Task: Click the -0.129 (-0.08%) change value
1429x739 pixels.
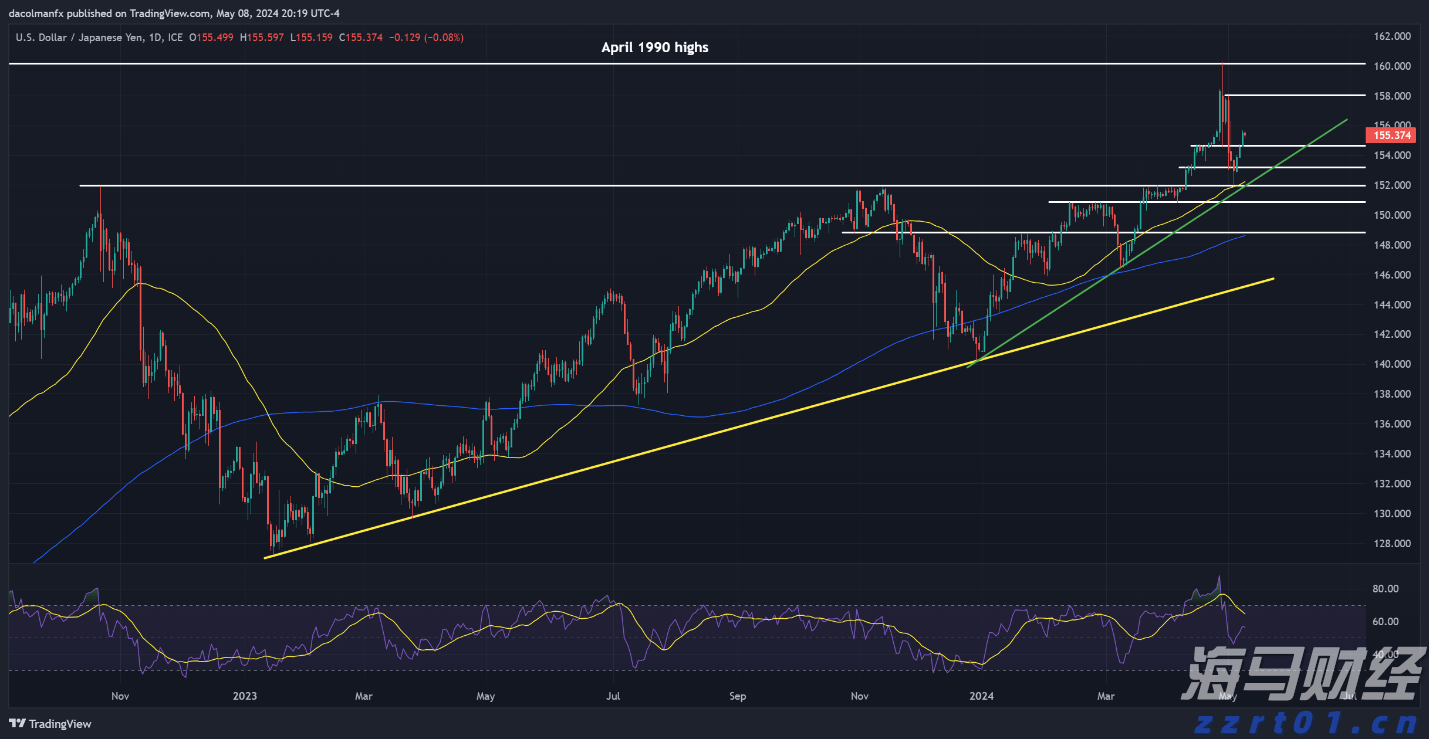Action: point(425,37)
